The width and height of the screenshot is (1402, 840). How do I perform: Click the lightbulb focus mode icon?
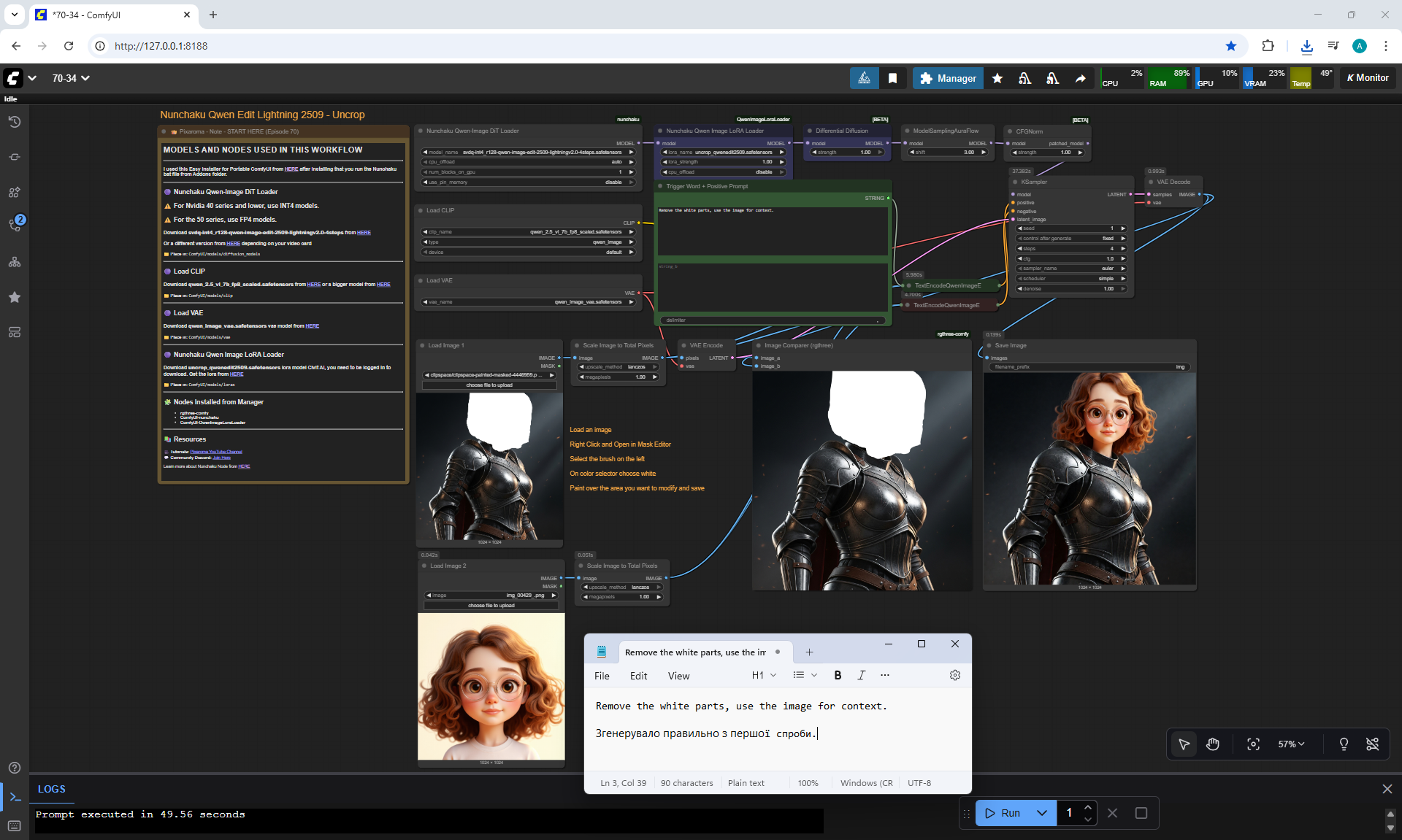pyautogui.click(x=1343, y=744)
